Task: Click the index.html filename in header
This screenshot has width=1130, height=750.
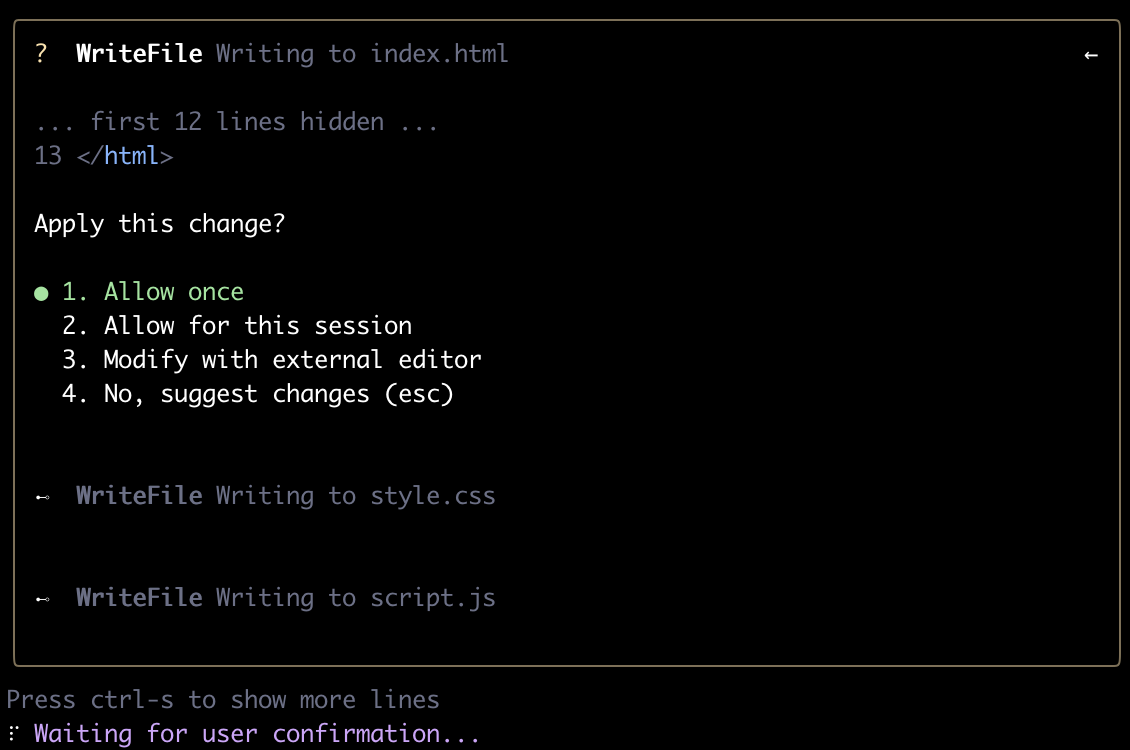Action: (439, 53)
